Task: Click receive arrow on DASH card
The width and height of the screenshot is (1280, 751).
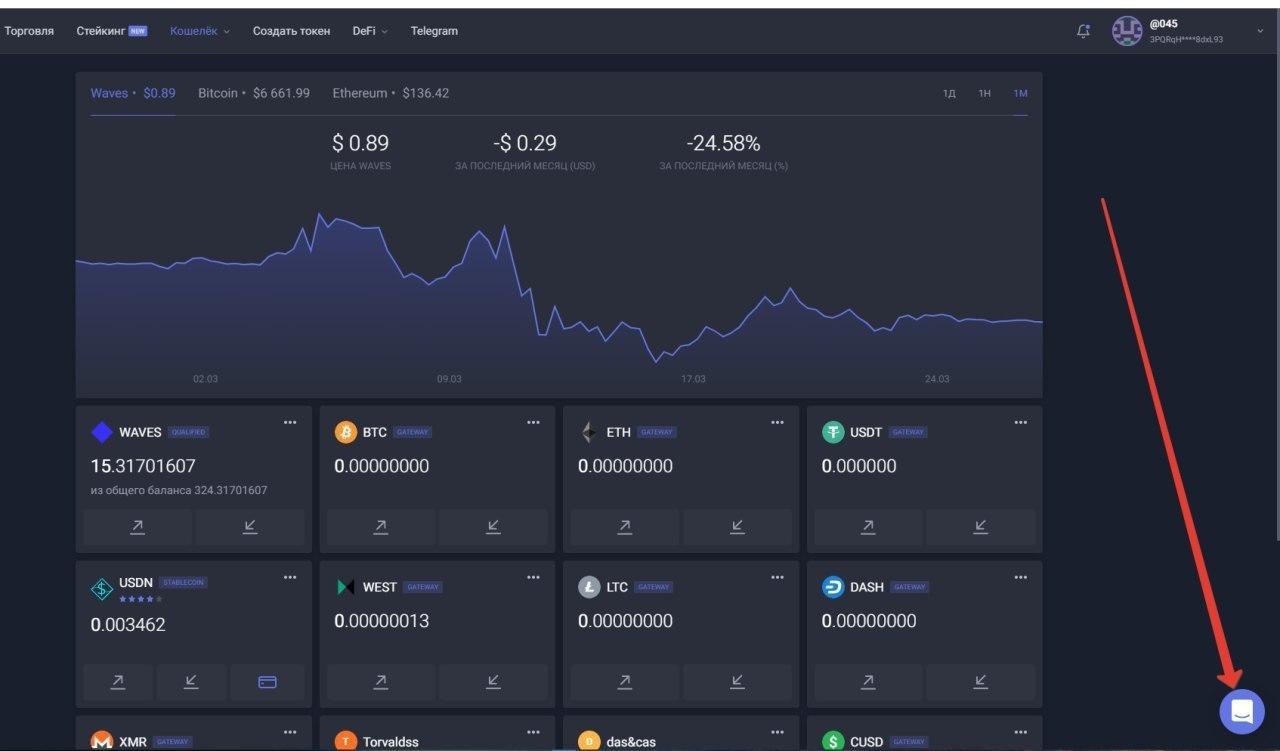Action: click(980, 682)
